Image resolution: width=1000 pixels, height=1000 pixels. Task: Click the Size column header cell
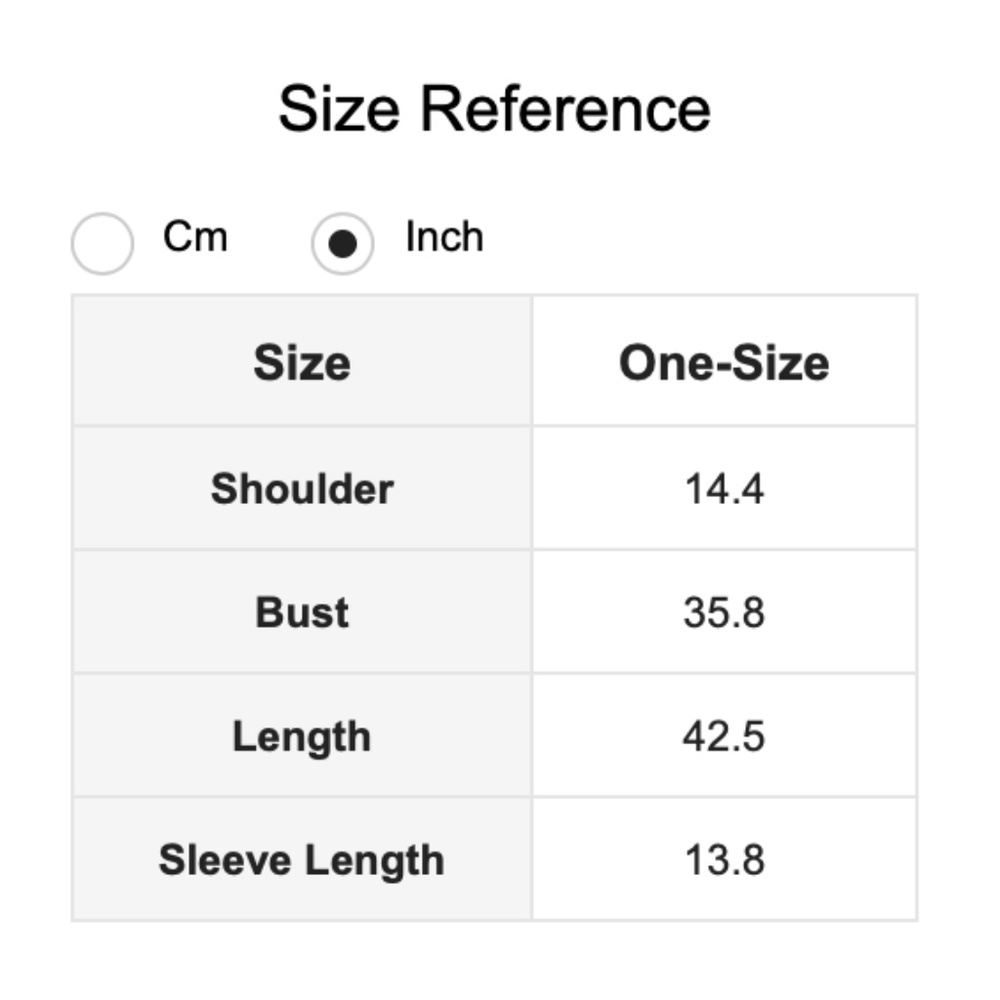[302, 362]
